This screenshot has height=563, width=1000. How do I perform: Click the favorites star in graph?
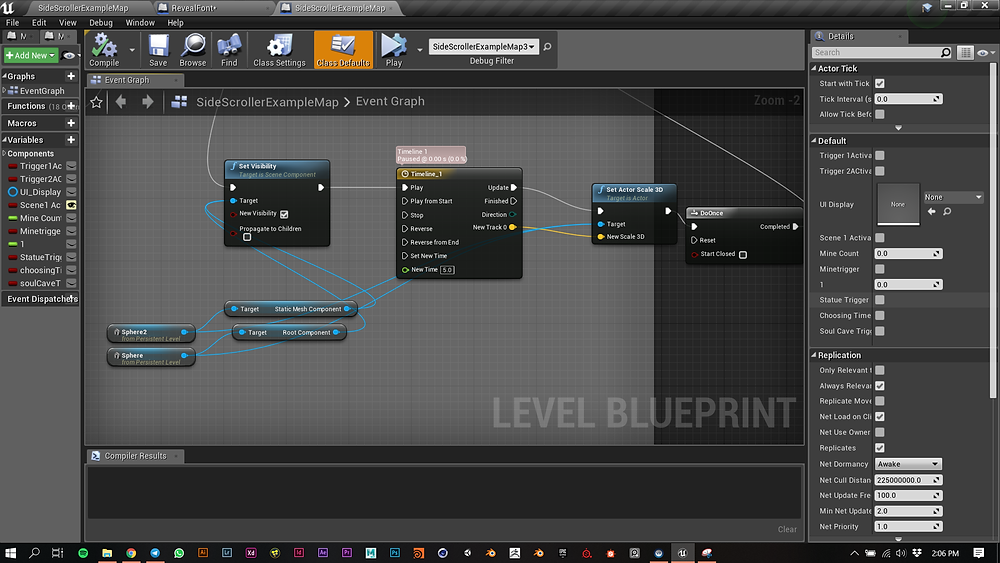(96, 102)
